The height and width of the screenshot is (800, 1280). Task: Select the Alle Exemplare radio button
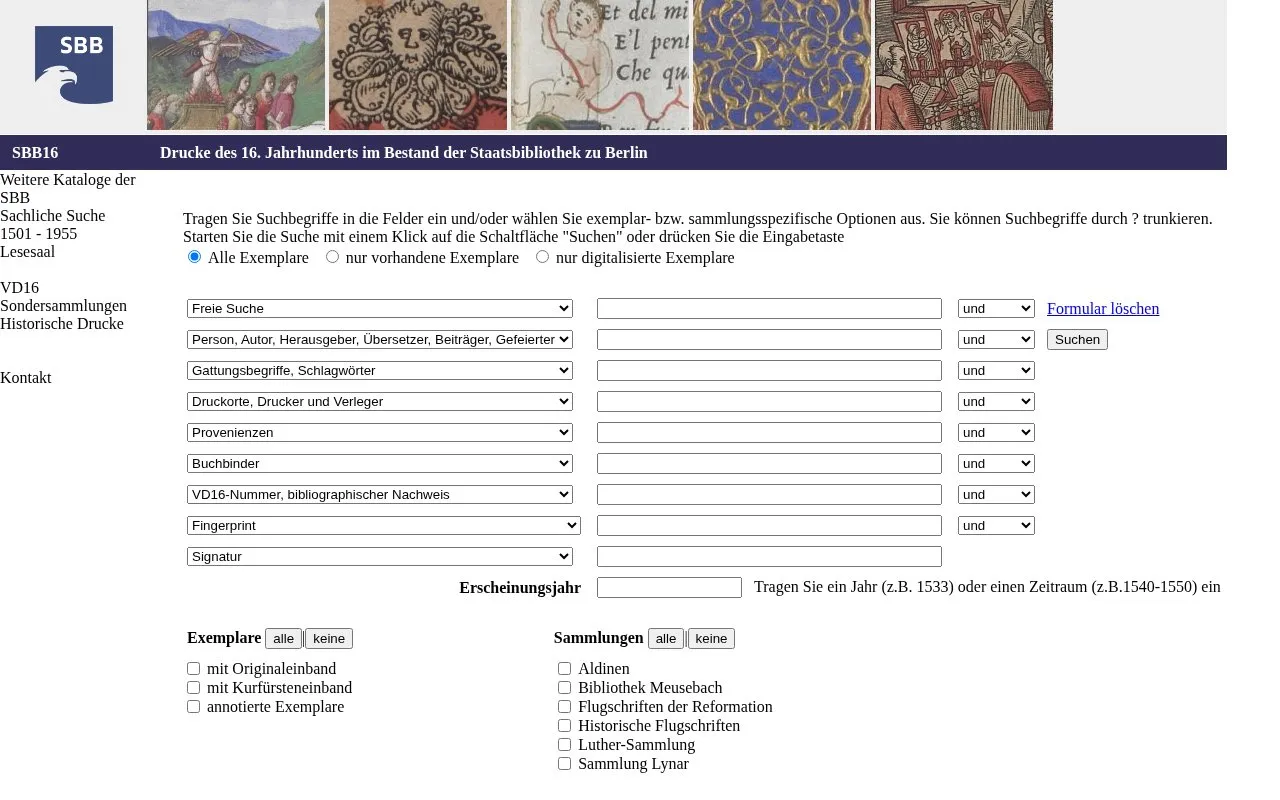195,257
